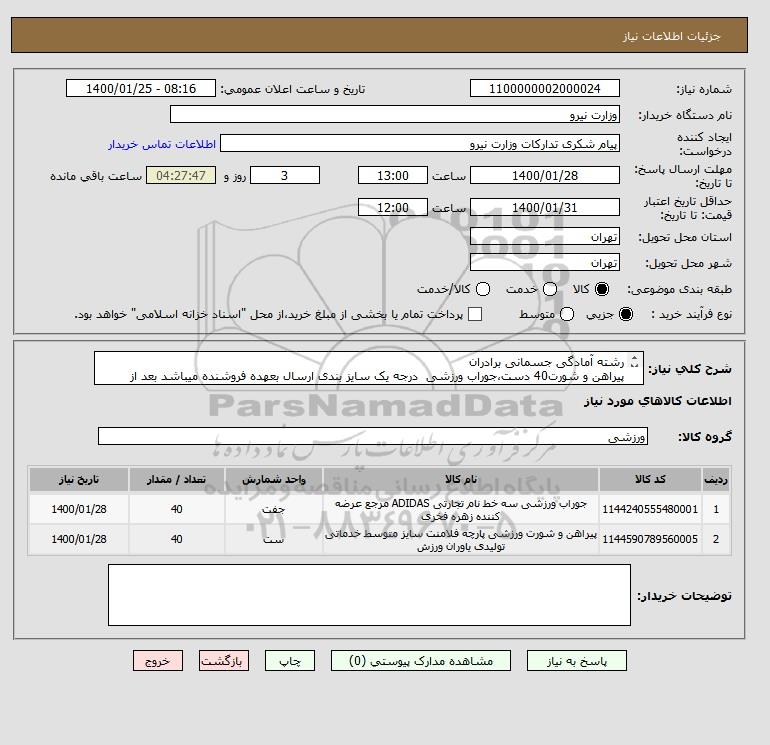Screen dimensions: 770x745
Task: Click the response deadline time 13:00 field
Action: click(393, 176)
